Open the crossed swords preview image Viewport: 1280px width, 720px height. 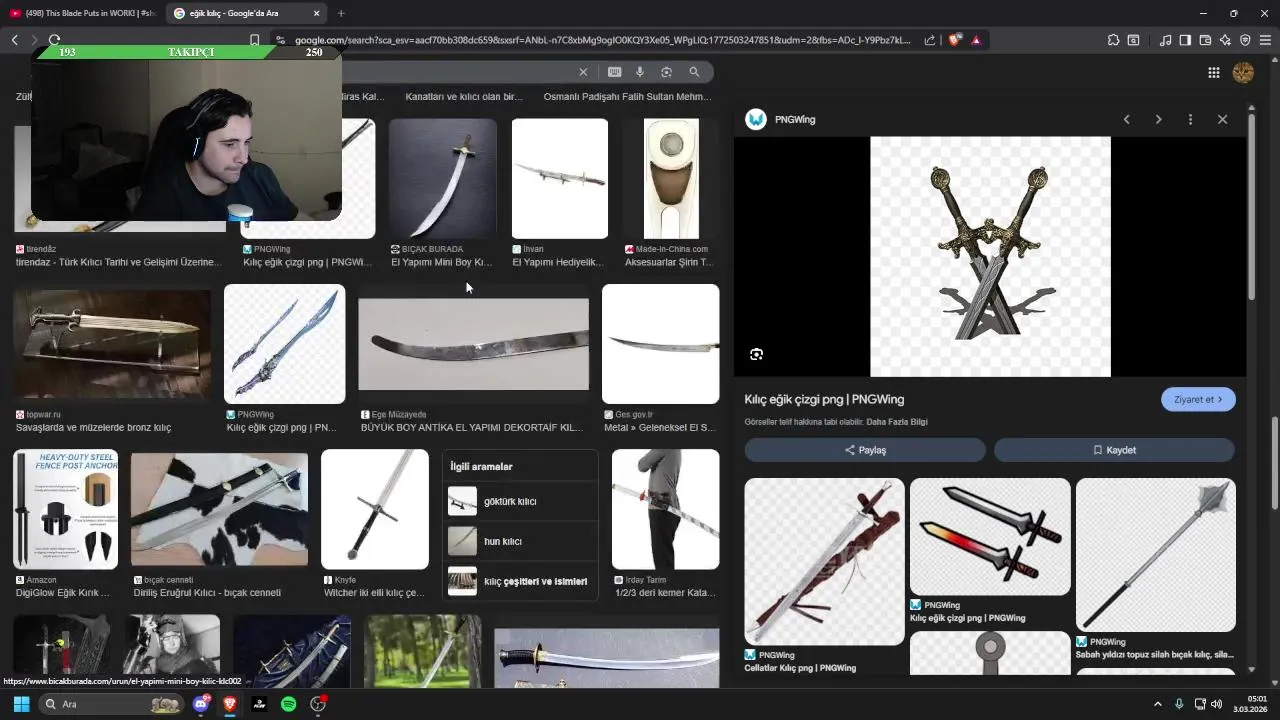click(x=990, y=257)
